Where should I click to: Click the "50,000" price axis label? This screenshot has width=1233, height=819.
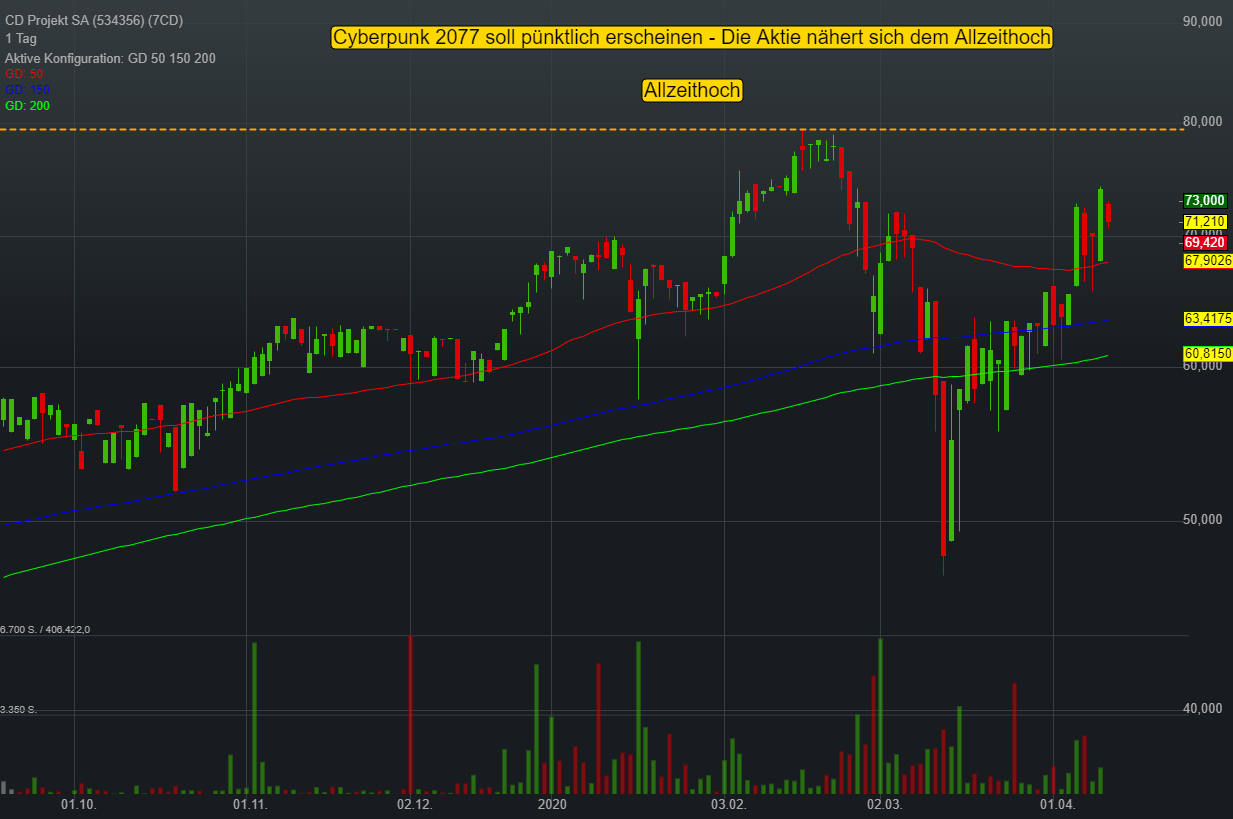[x=1202, y=520]
